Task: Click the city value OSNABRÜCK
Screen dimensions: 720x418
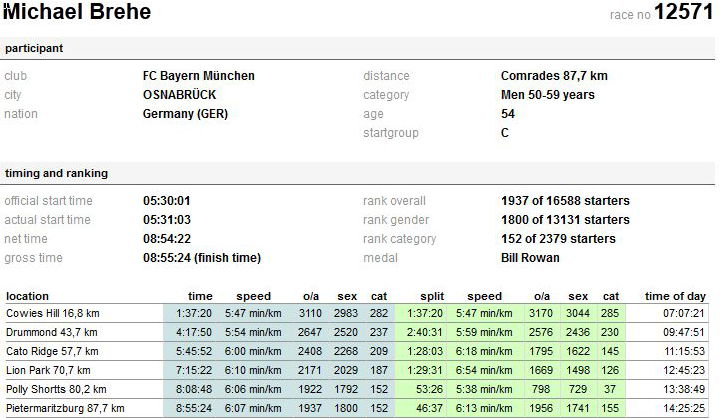Action: (x=179, y=95)
